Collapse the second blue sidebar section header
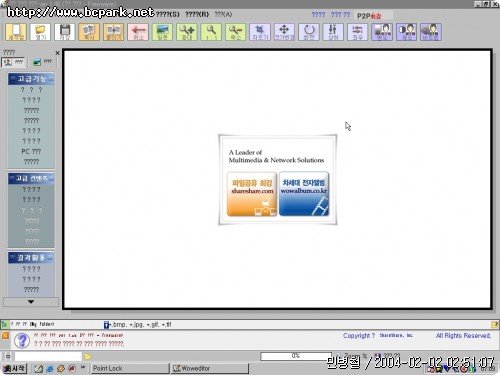 31,178
